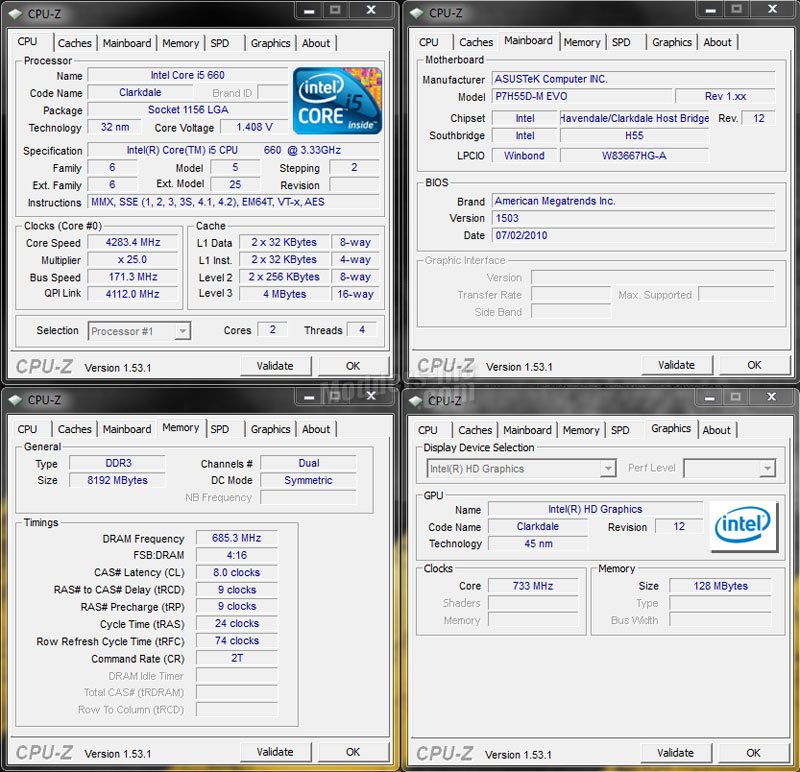800x772 pixels.
Task: Click the '2T' command rate value
Action: click(237, 658)
